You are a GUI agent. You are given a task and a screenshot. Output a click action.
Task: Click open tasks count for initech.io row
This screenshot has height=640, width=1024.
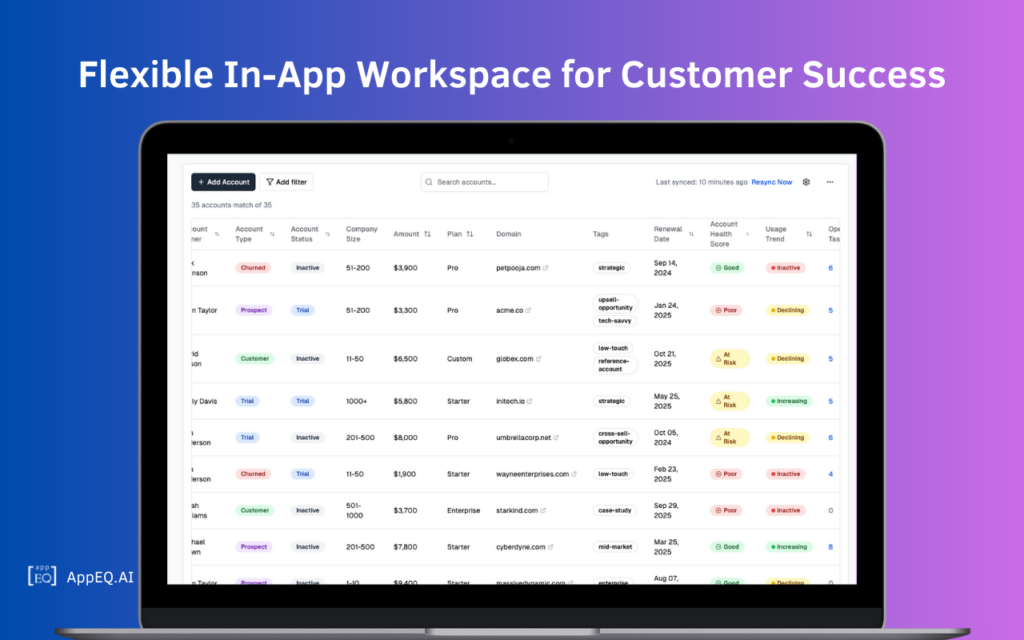pyautogui.click(x=831, y=401)
